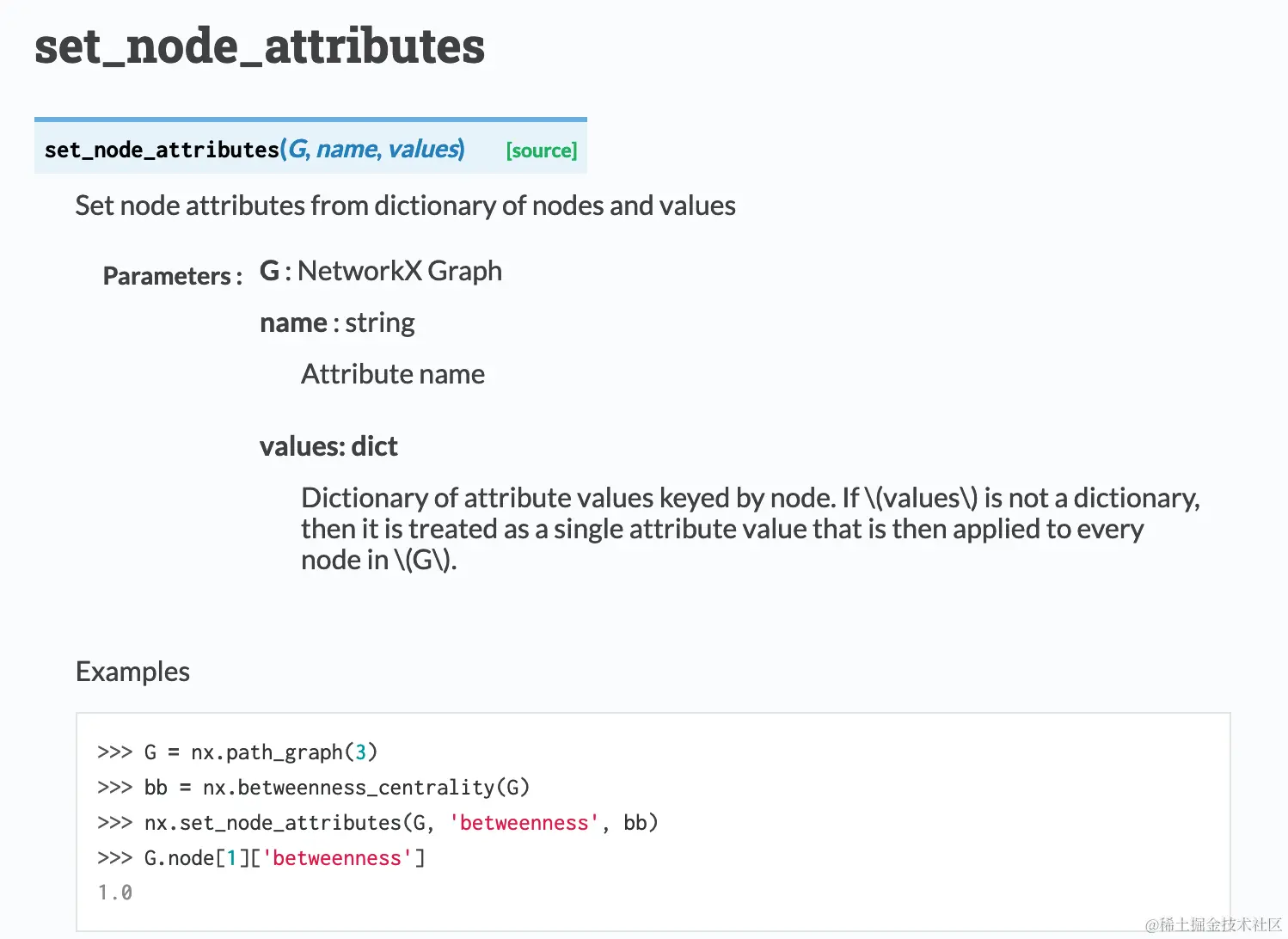
Task: Click the function name in the signature box
Action: click(162, 150)
